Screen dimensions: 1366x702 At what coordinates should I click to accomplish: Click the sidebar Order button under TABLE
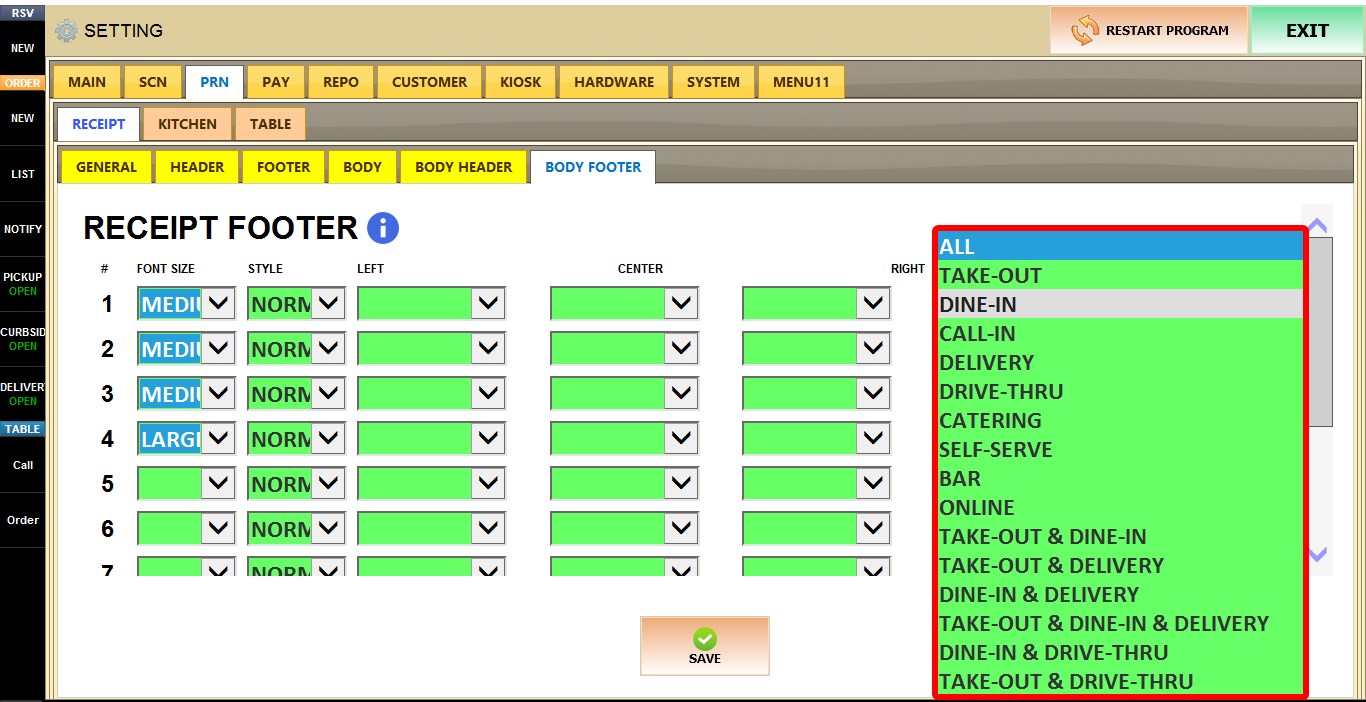pyautogui.click(x=22, y=520)
